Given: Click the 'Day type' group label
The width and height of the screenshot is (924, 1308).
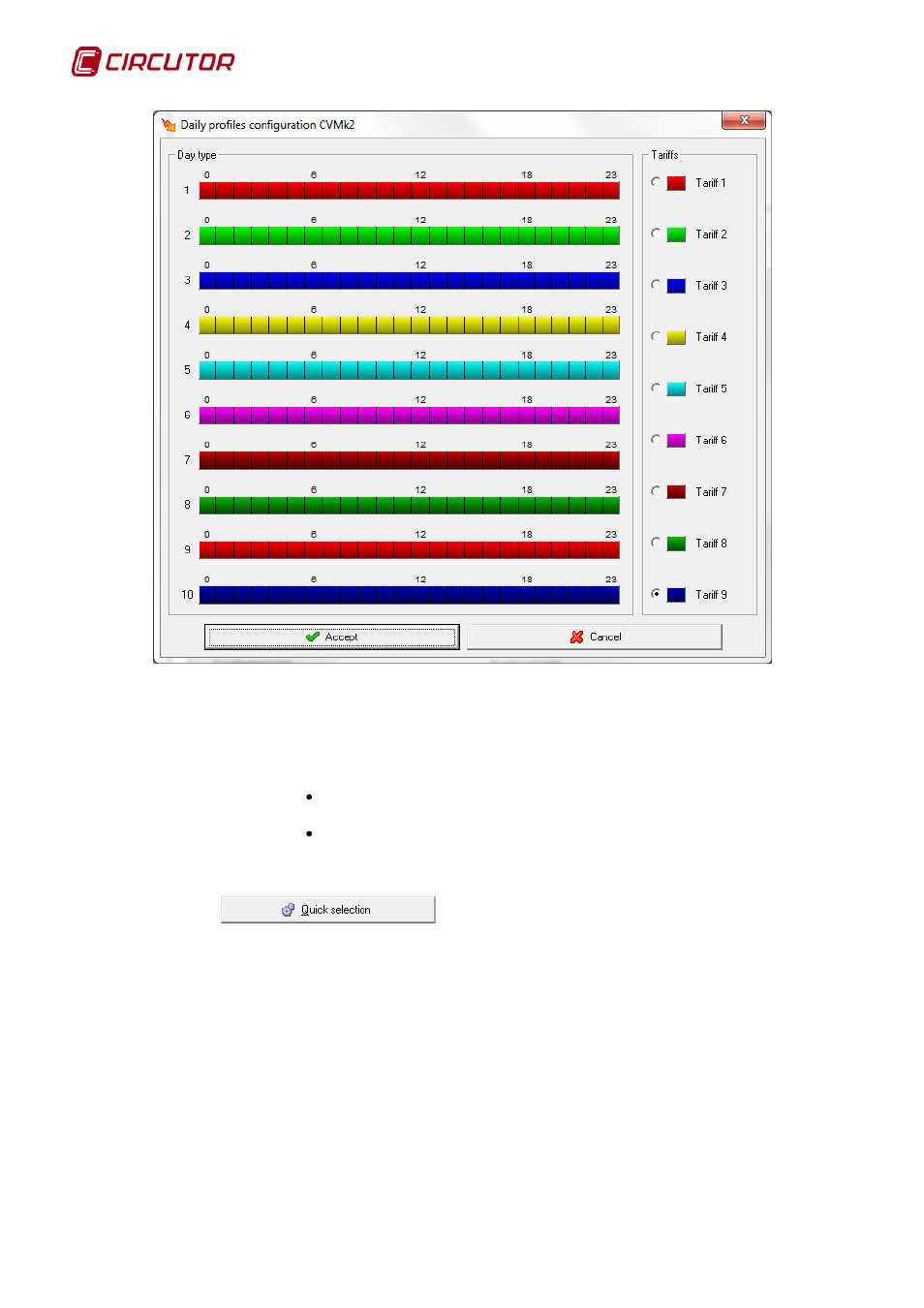Looking at the screenshot, I should tap(197, 155).
